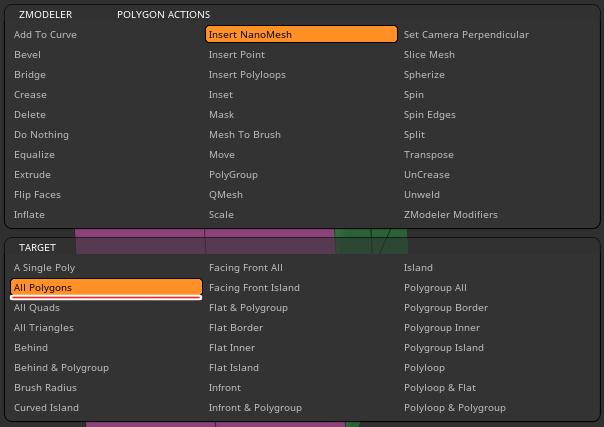Choose Facing Front Island target
Screen dimensions: 604x427
pos(254,288)
